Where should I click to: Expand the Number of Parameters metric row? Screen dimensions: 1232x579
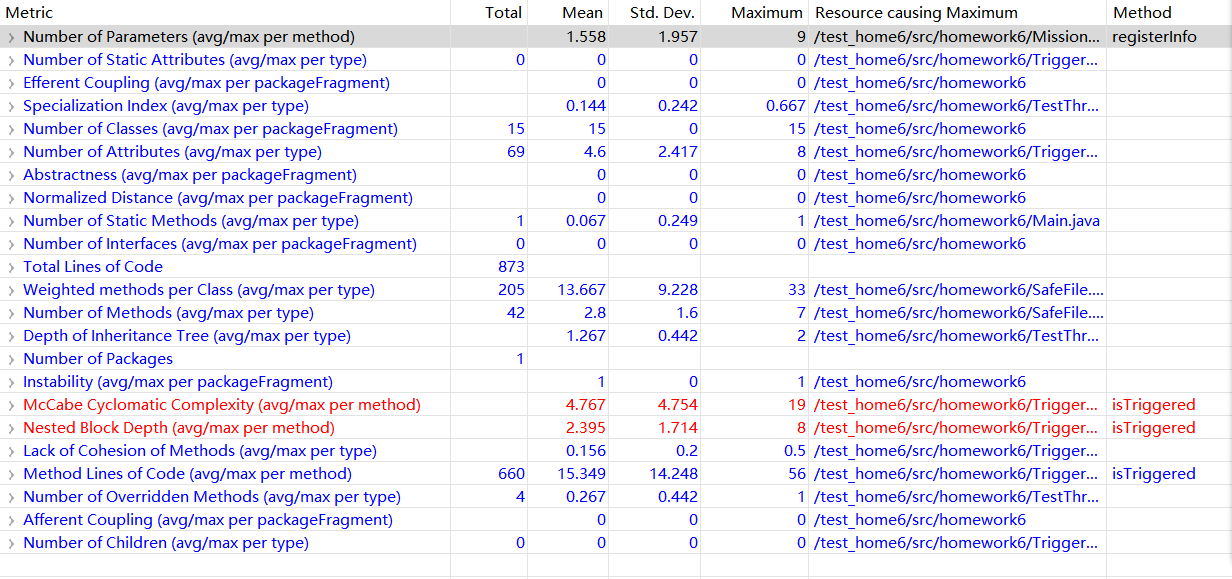pos(11,37)
